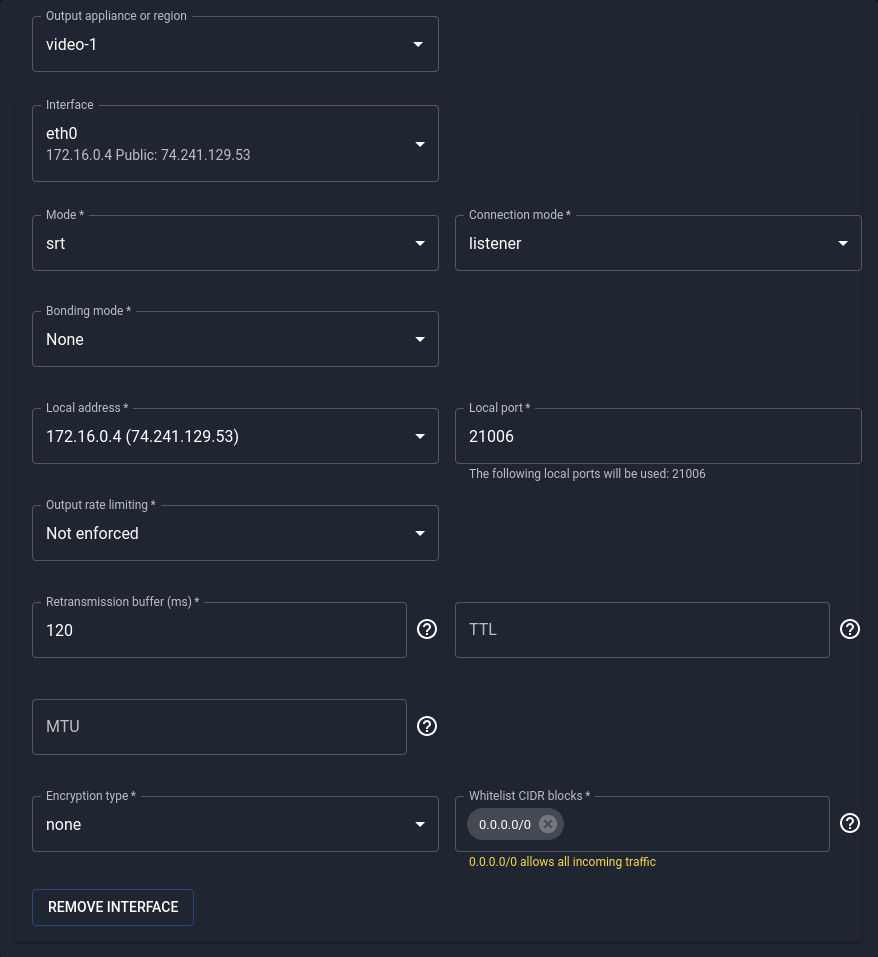The height and width of the screenshot is (957, 878).
Task: Click the 0.0.0.0/0 chip label
Action: (x=505, y=825)
